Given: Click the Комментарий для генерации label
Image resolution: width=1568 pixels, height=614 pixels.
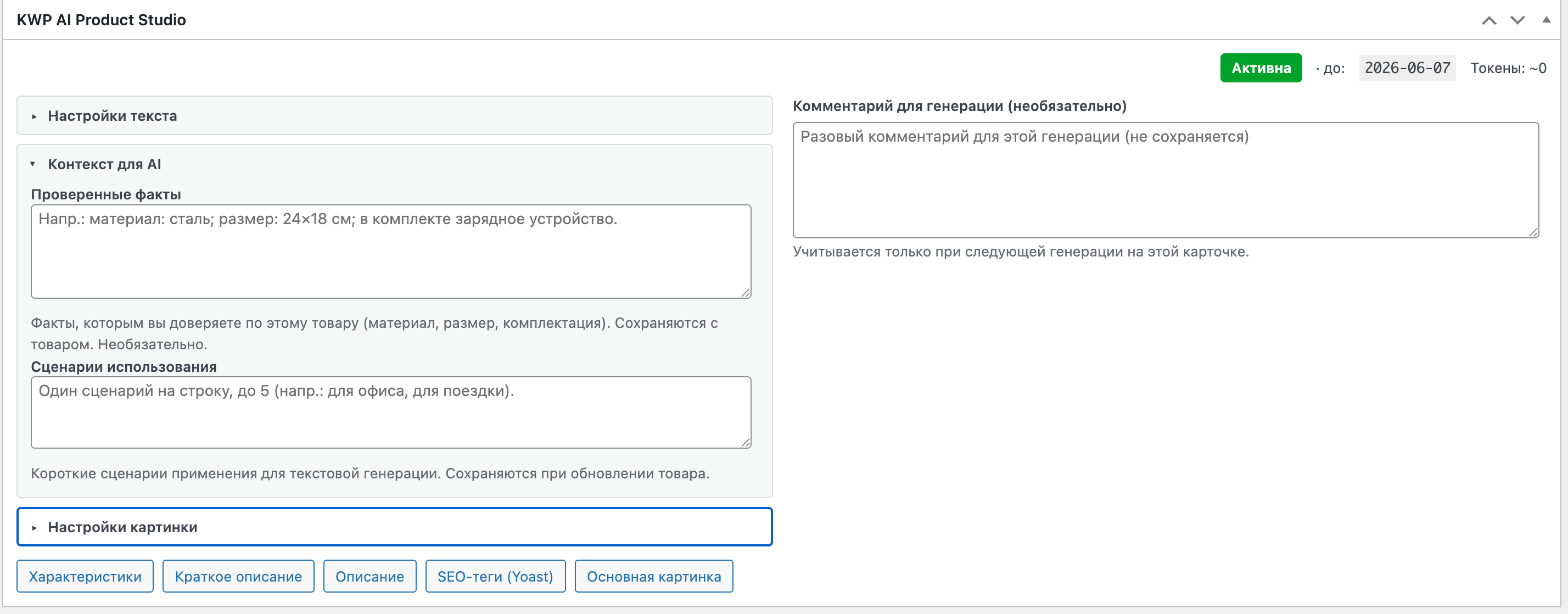Looking at the screenshot, I should (x=960, y=106).
